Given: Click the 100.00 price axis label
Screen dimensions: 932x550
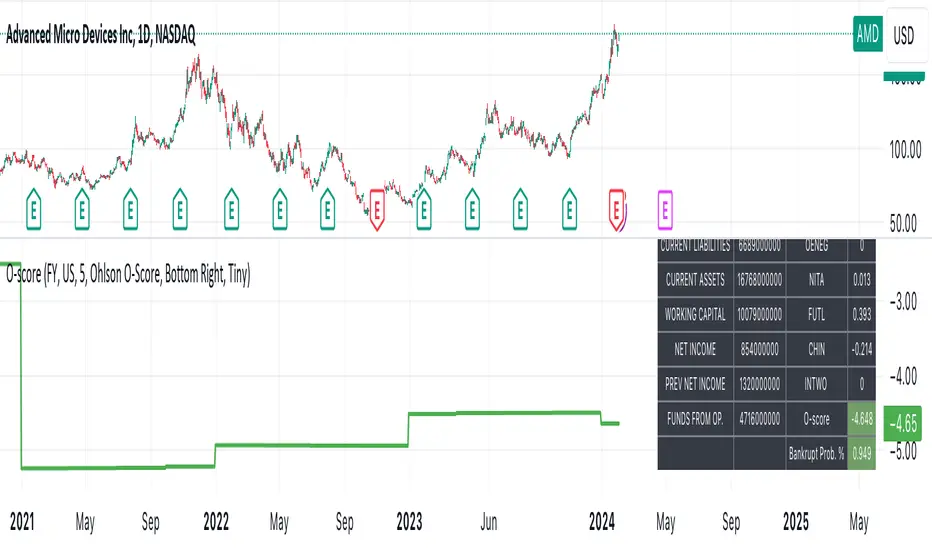Looking at the screenshot, I should pyautogui.click(x=905, y=149).
